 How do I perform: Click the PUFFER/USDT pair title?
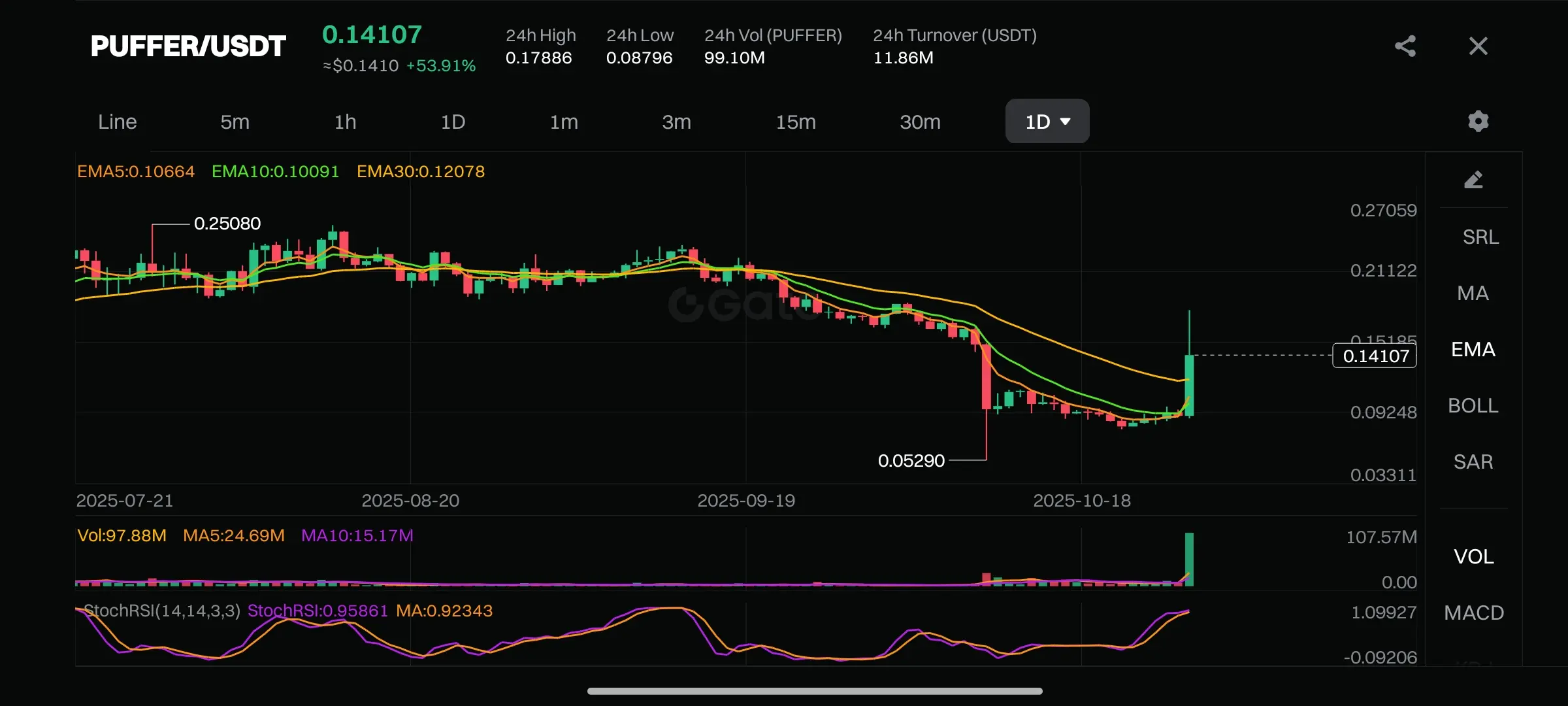[188, 46]
